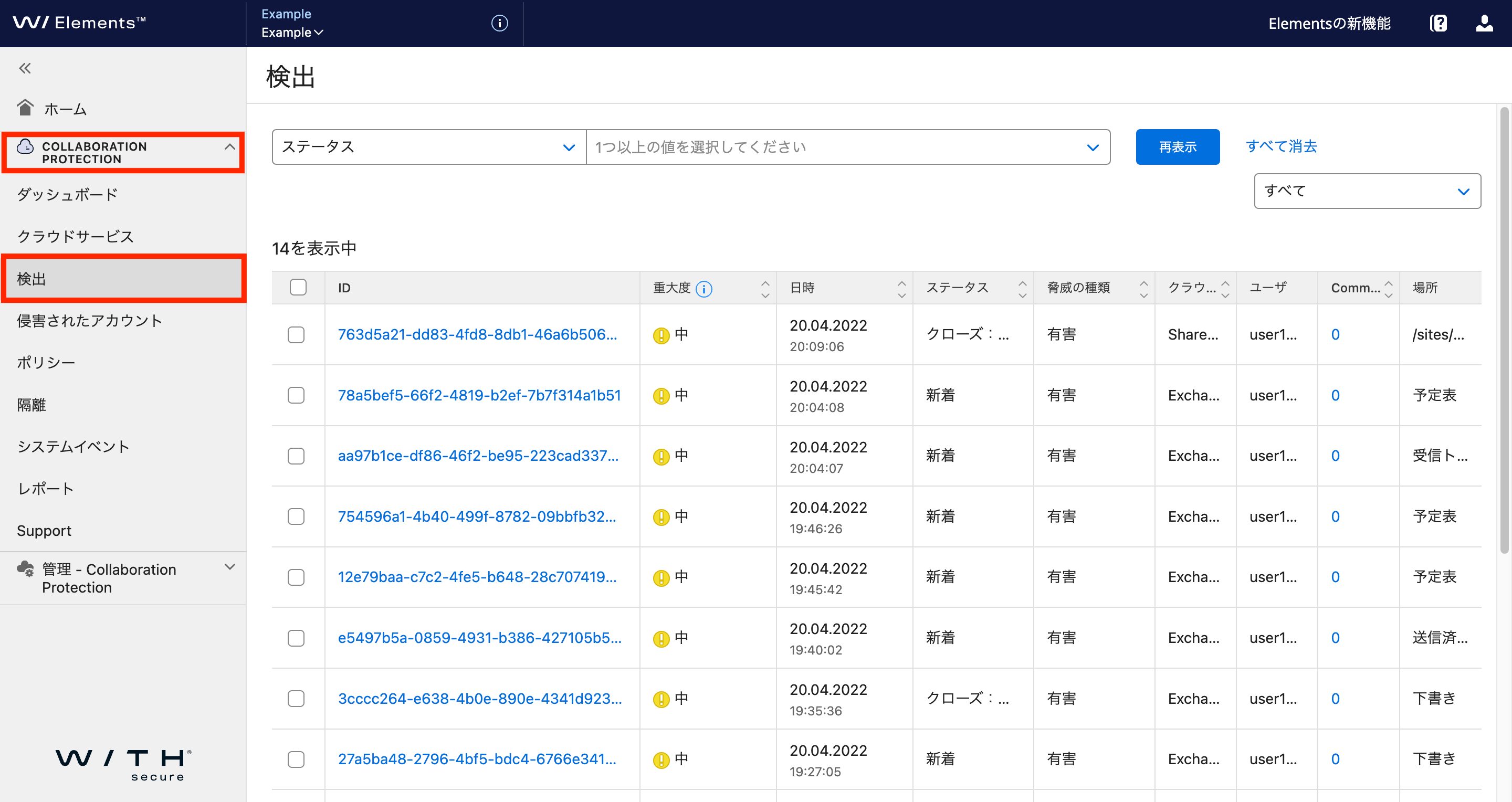Check the row 27a5ba48 checkbox
The height and width of the screenshot is (802, 1512).
297,760
